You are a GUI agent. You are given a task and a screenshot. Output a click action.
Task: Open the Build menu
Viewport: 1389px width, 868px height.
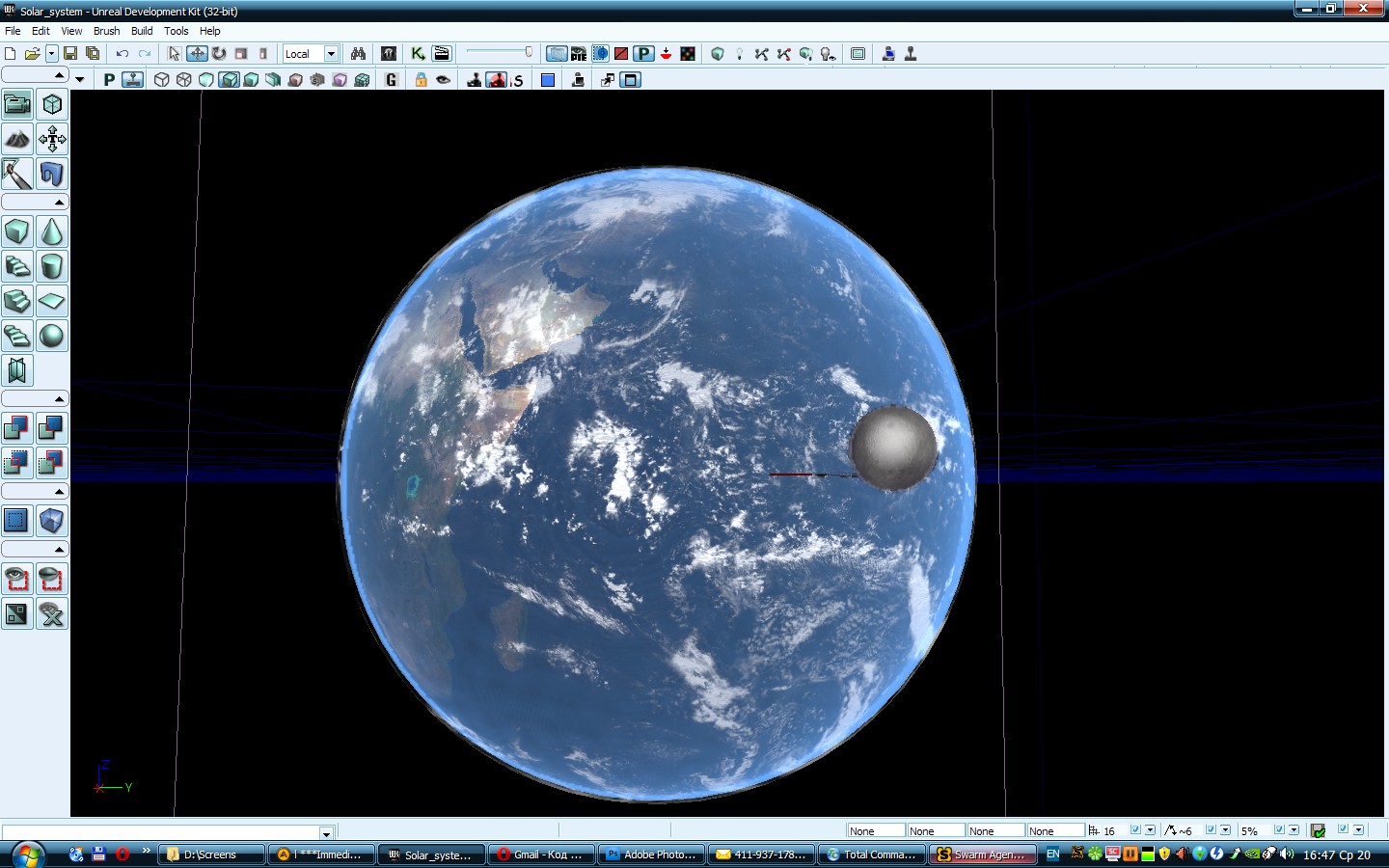(x=142, y=31)
